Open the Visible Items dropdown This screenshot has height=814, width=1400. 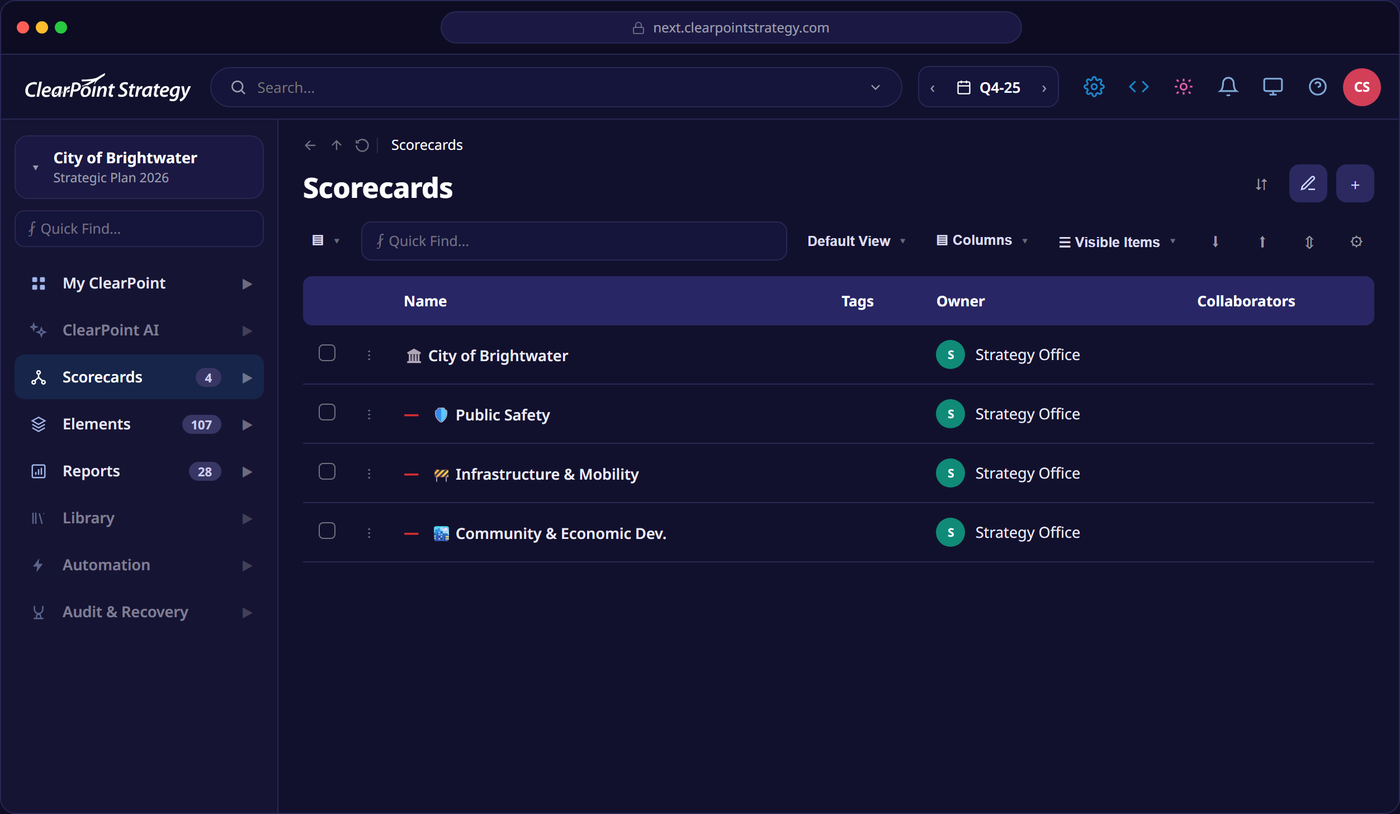pyautogui.click(x=1118, y=242)
